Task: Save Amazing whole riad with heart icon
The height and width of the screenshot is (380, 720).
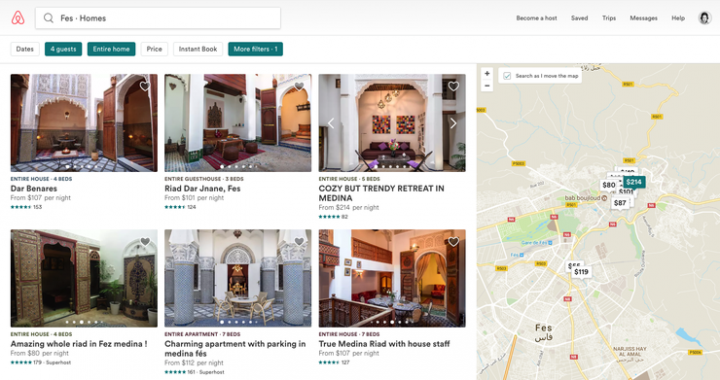Action: pos(145,241)
